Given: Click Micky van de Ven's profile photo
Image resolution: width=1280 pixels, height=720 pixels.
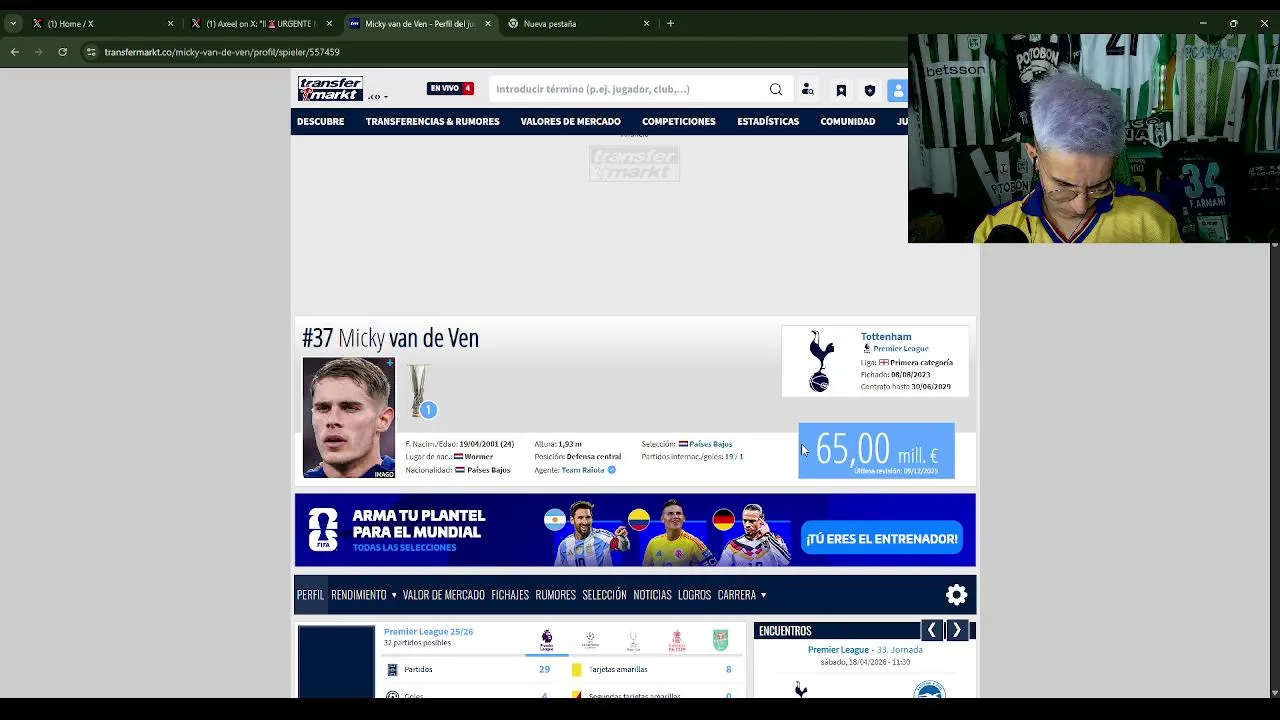Looking at the screenshot, I should [x=349, y=417].
